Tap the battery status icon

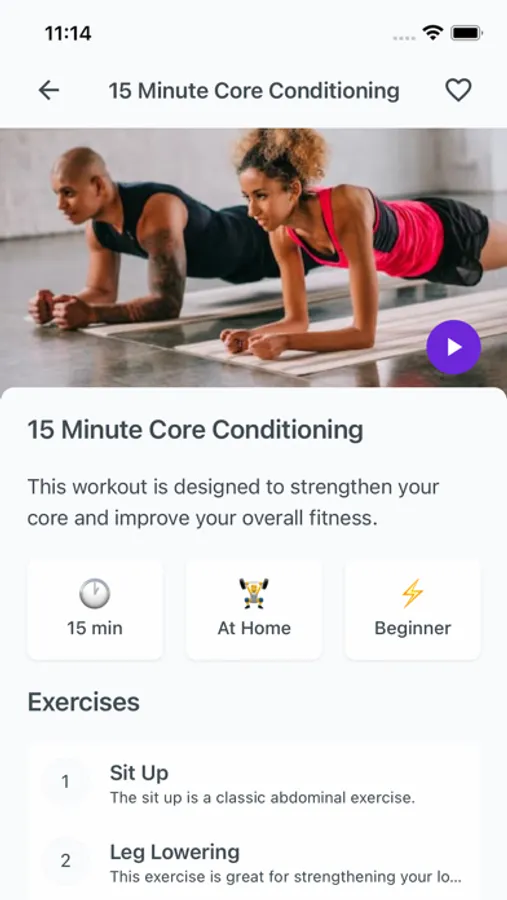(467, 33)
